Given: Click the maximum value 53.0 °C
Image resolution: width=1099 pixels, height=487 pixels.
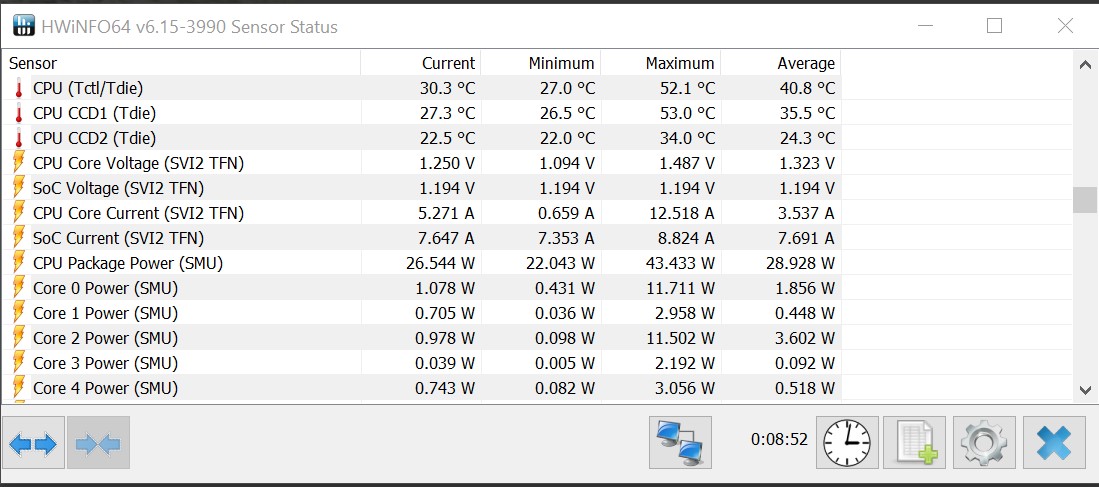Looking at the screenshot, I should coord(687,114).
